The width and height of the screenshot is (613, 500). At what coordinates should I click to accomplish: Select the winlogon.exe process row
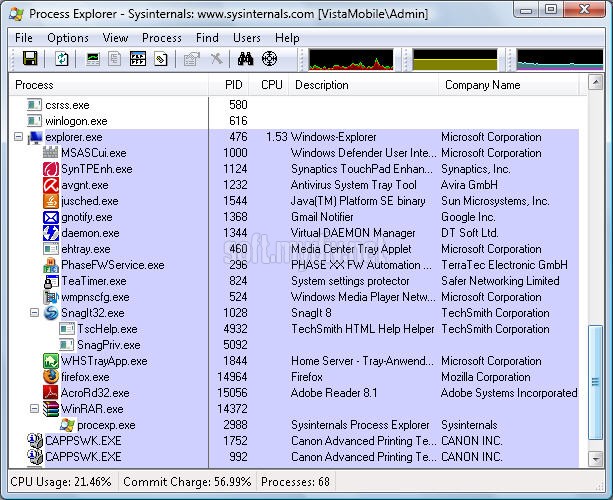click(293, 121)
